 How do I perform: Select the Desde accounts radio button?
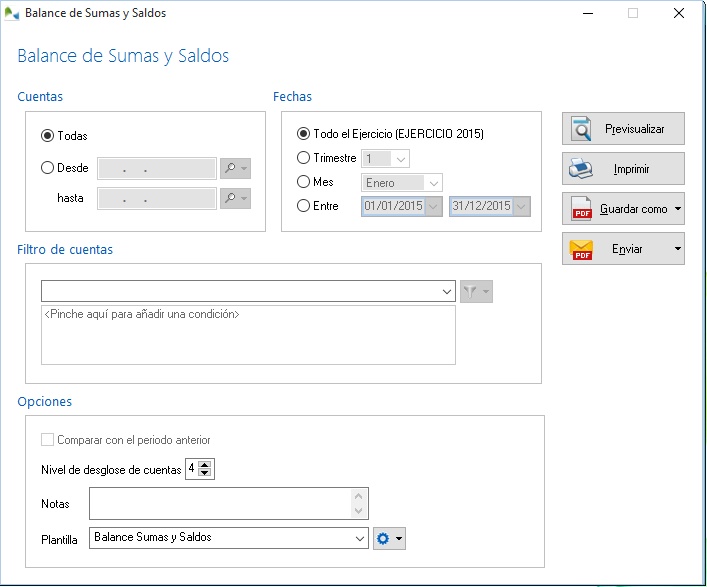click(48, 168)
